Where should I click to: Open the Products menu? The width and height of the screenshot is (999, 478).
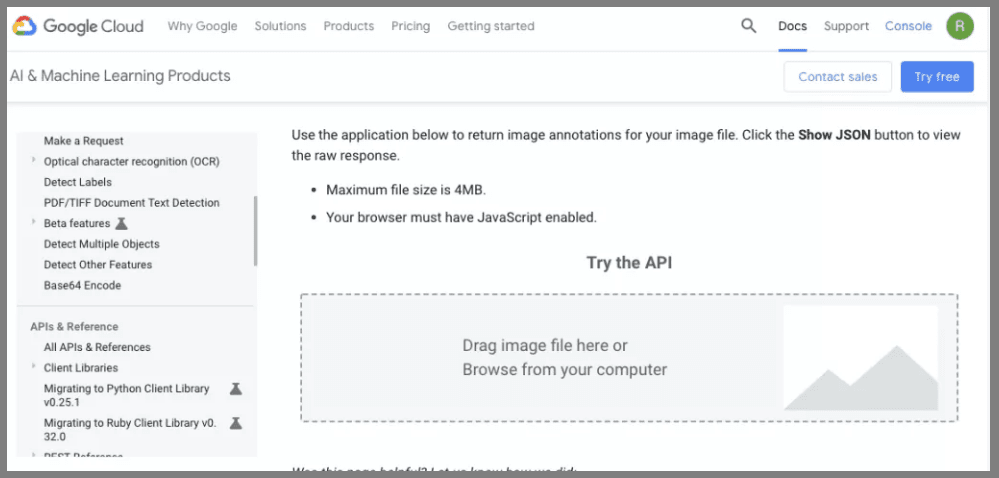348,26
